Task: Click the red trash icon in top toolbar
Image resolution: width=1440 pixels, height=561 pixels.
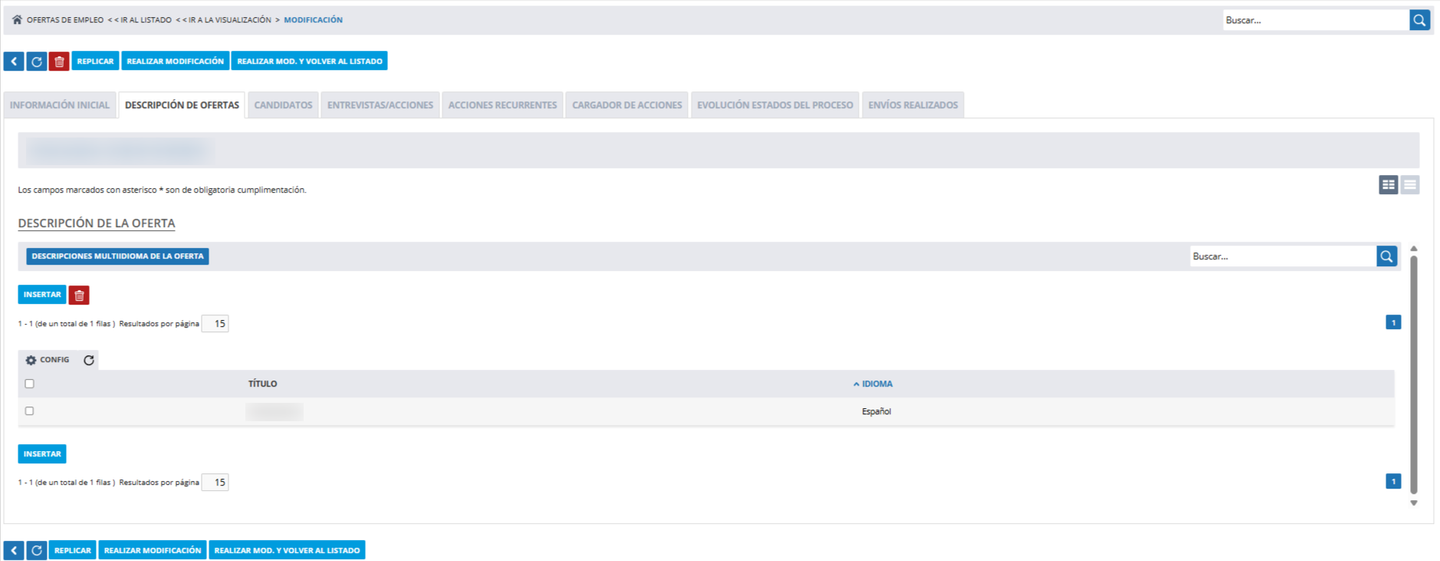Action: [x=59, y=61]
